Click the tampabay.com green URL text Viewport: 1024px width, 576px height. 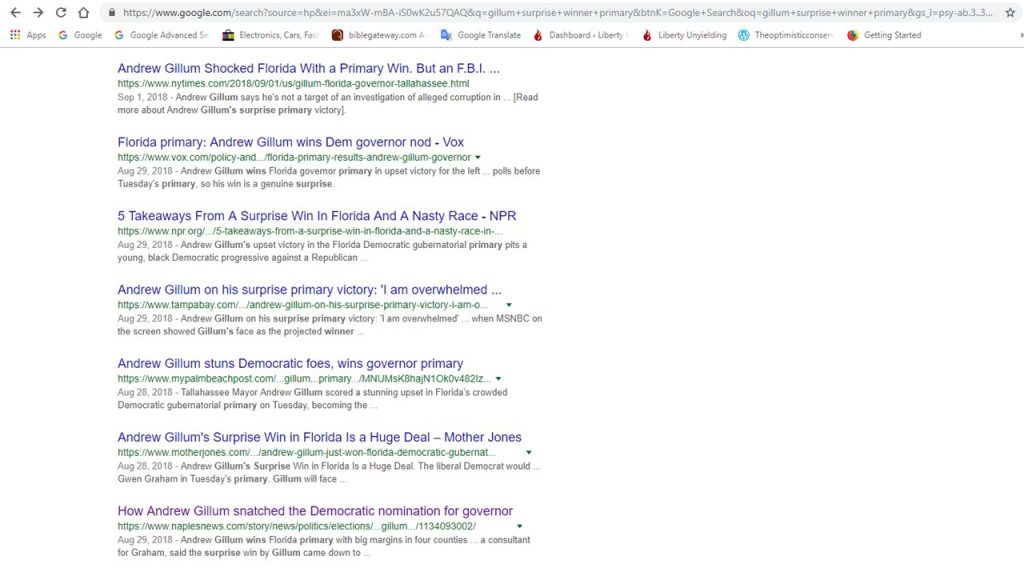click(x=302, y=305)
